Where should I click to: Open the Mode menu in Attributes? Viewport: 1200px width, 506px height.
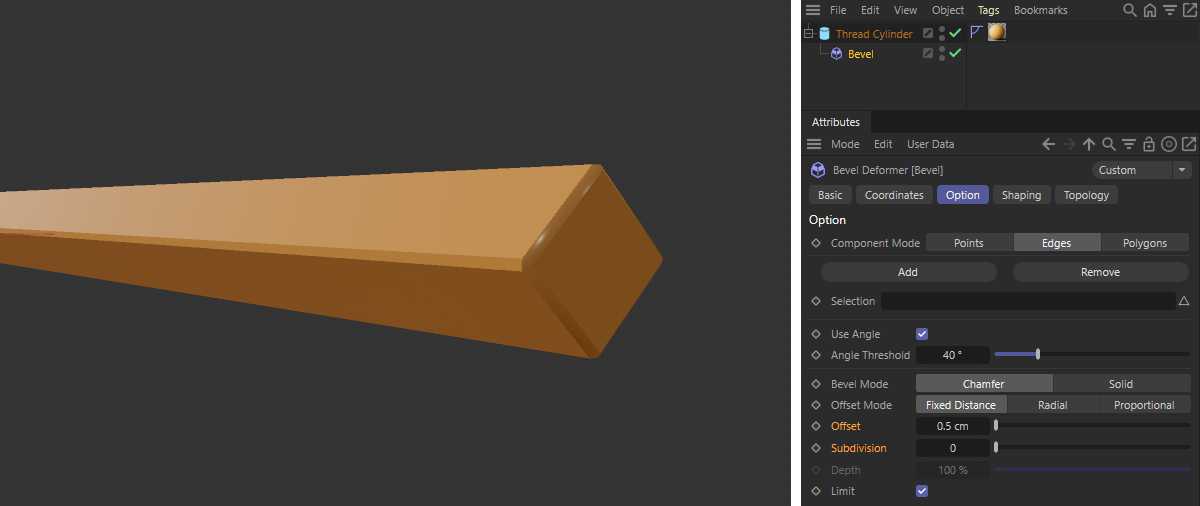coord(845,144)
